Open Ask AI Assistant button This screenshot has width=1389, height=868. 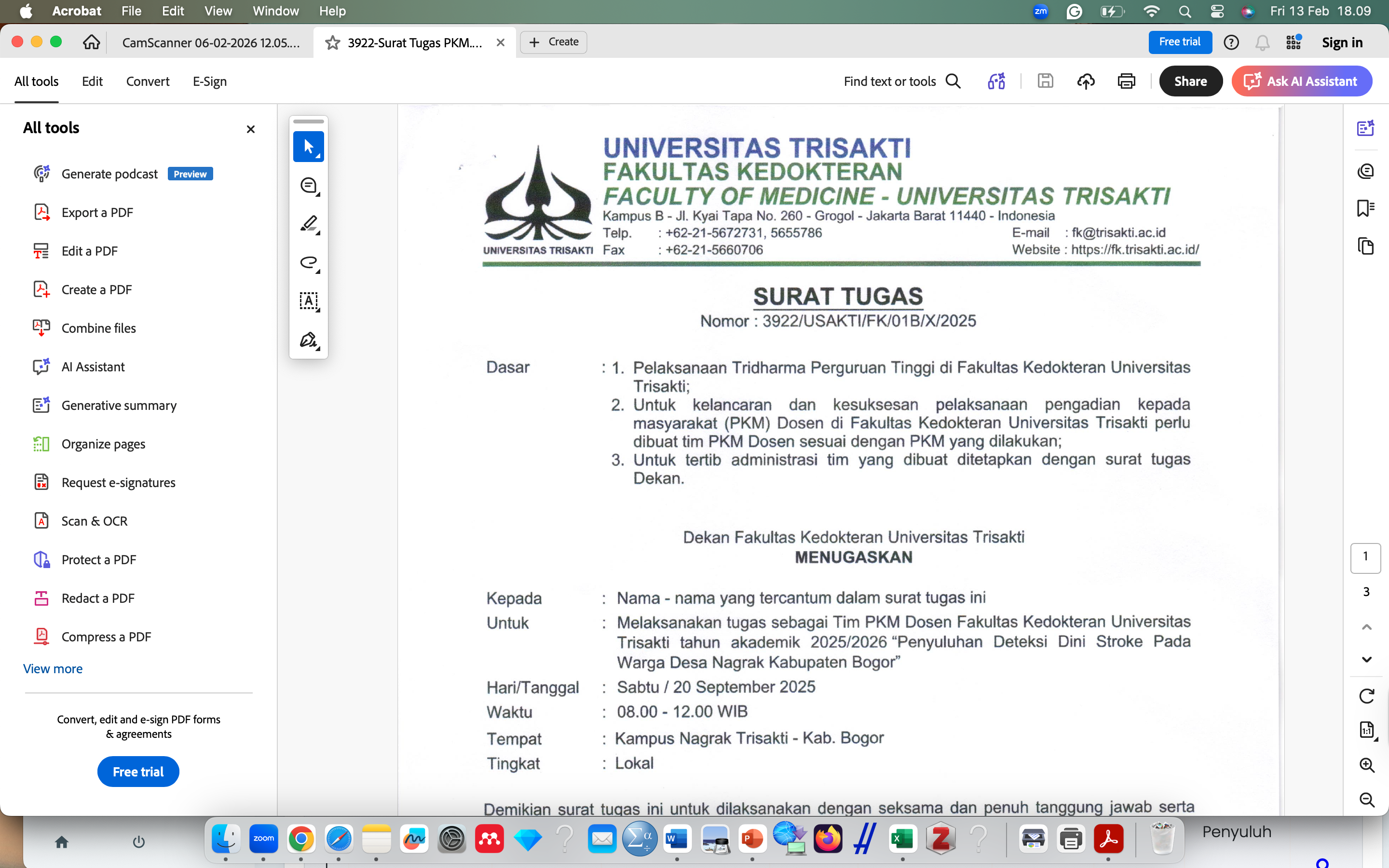[x=1301, y=81]
